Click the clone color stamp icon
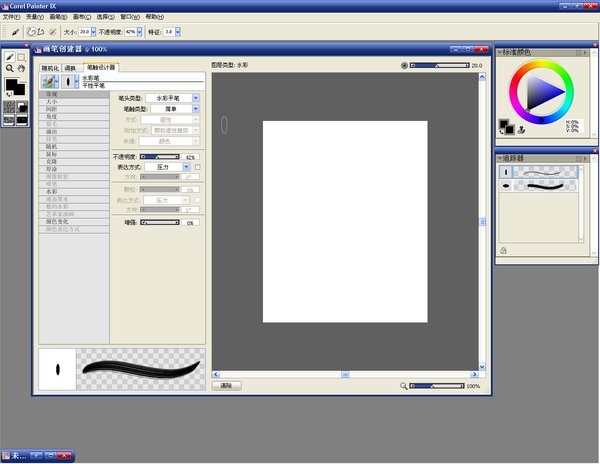Viewport: 600px width, 464px height. pos(521,130)
